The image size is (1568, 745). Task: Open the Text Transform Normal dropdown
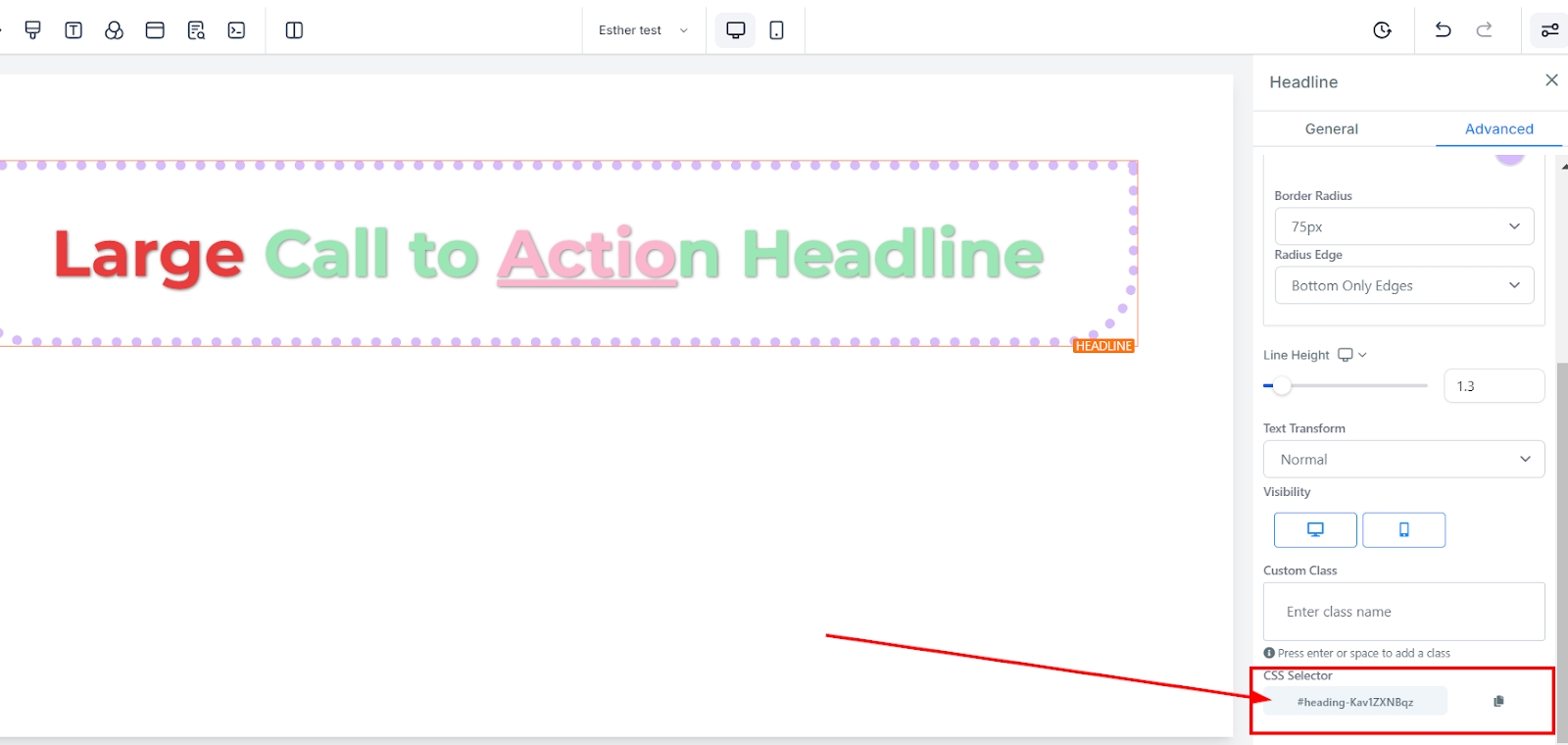click(x=1403, y=459)
